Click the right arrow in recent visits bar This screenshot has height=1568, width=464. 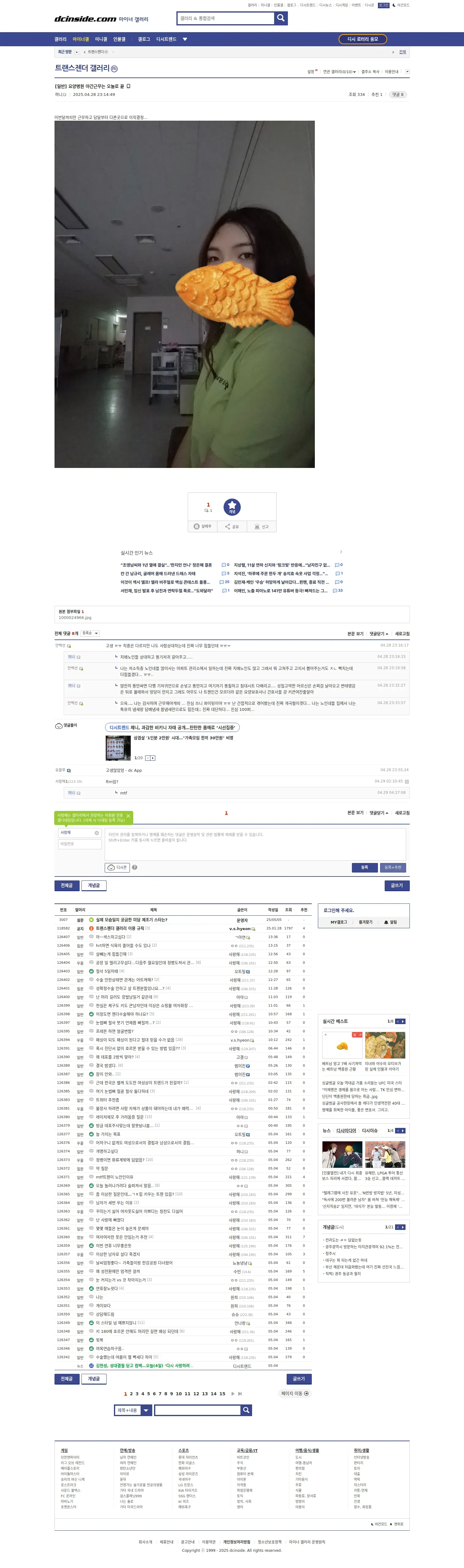(393, 52)
